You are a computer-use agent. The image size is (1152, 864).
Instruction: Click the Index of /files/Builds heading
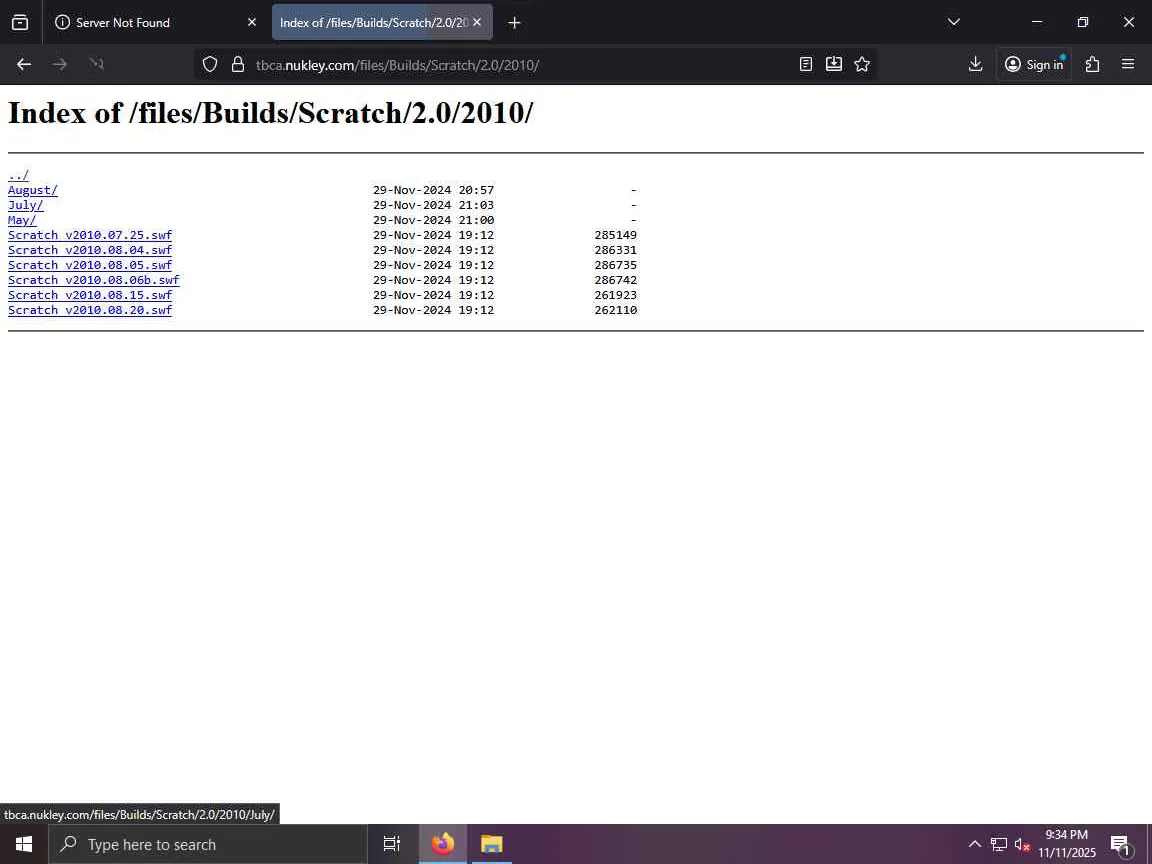(270, 113)
